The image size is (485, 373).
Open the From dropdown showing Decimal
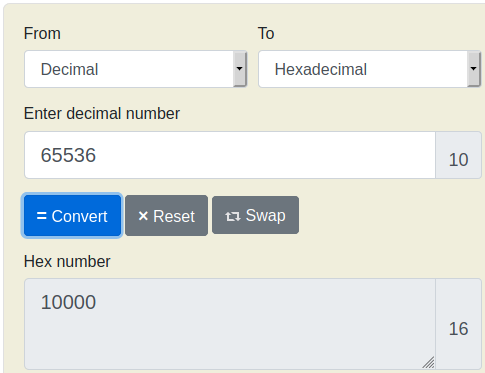(x=136, y=69)
